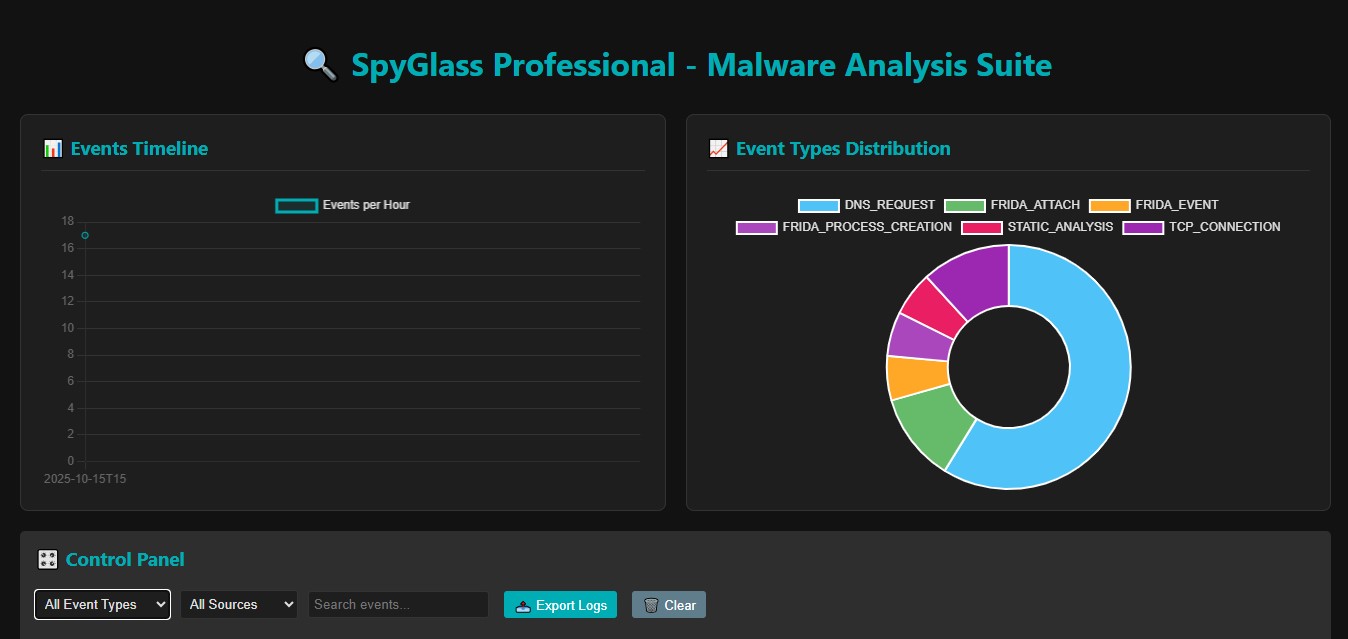
Task: Click the Clear button
Action: [x=669, y=605]
